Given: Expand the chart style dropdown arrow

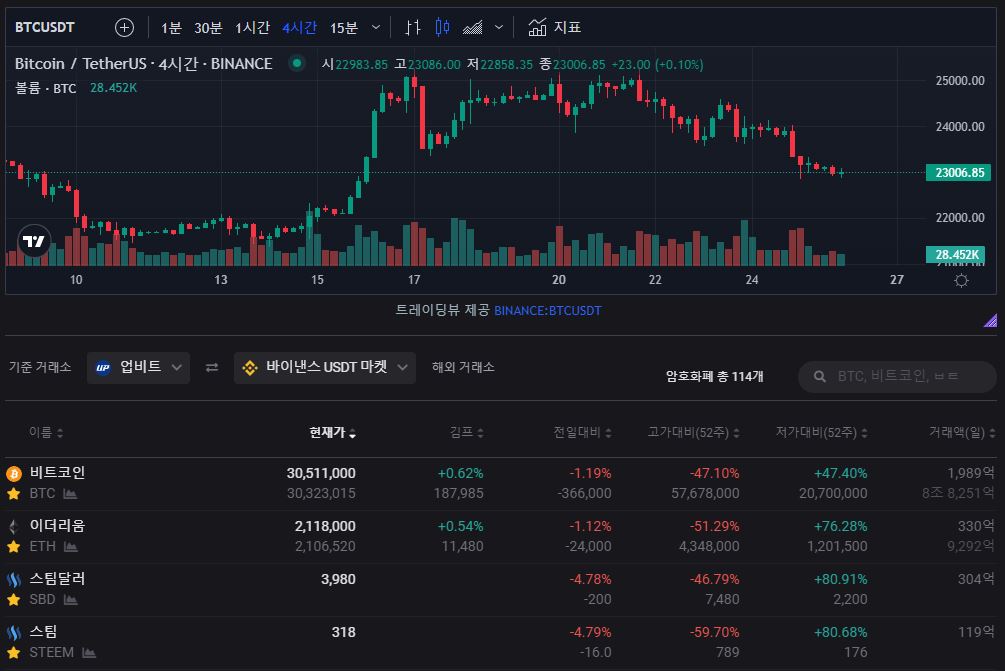Looking at the screenshot, I should pos(499,28).
